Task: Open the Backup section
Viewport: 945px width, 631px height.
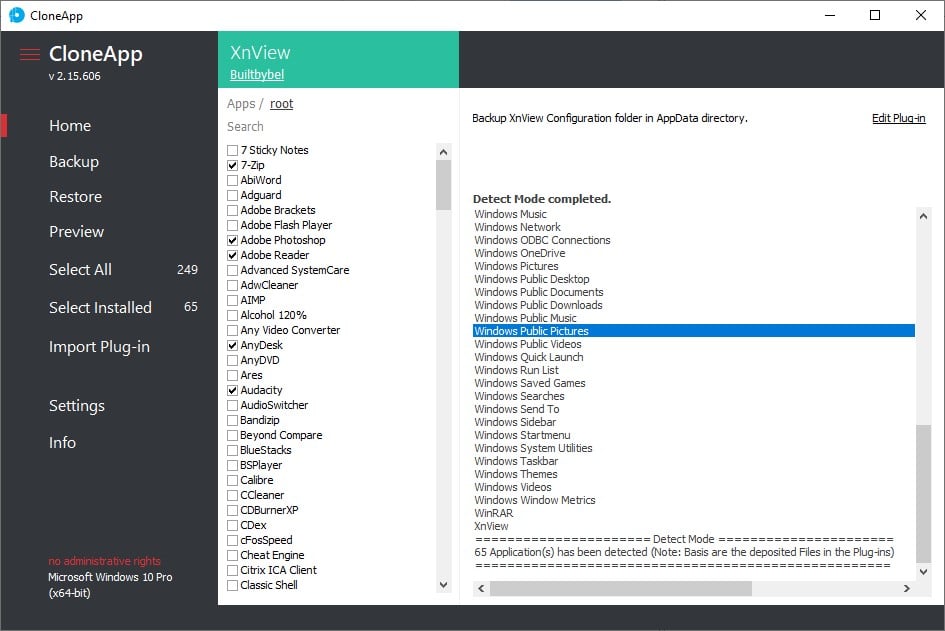Action: point(74,162)
